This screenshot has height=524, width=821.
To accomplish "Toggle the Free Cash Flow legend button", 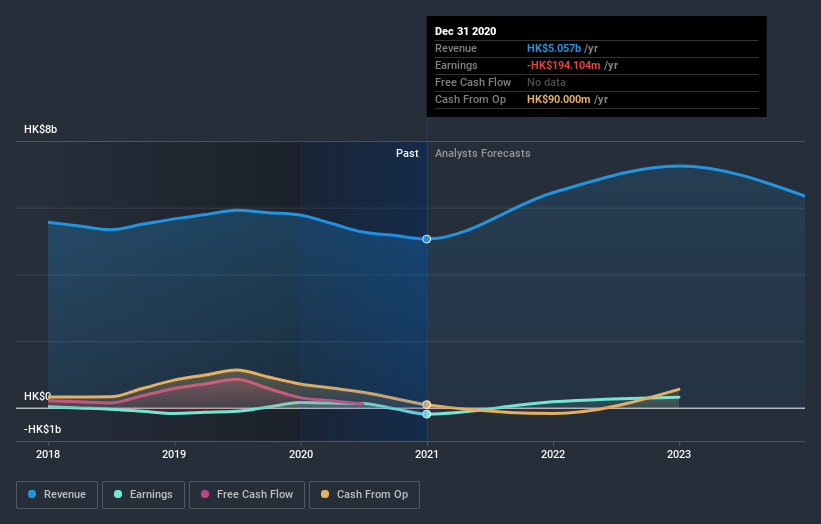I will (247, 495).
